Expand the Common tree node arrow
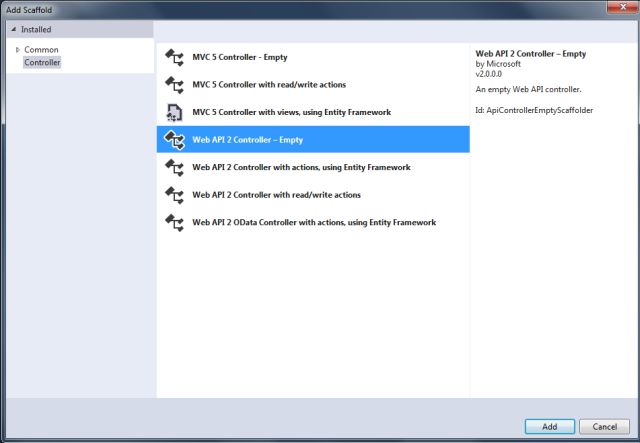Viewport: 640px width, 443px height. 17,50
